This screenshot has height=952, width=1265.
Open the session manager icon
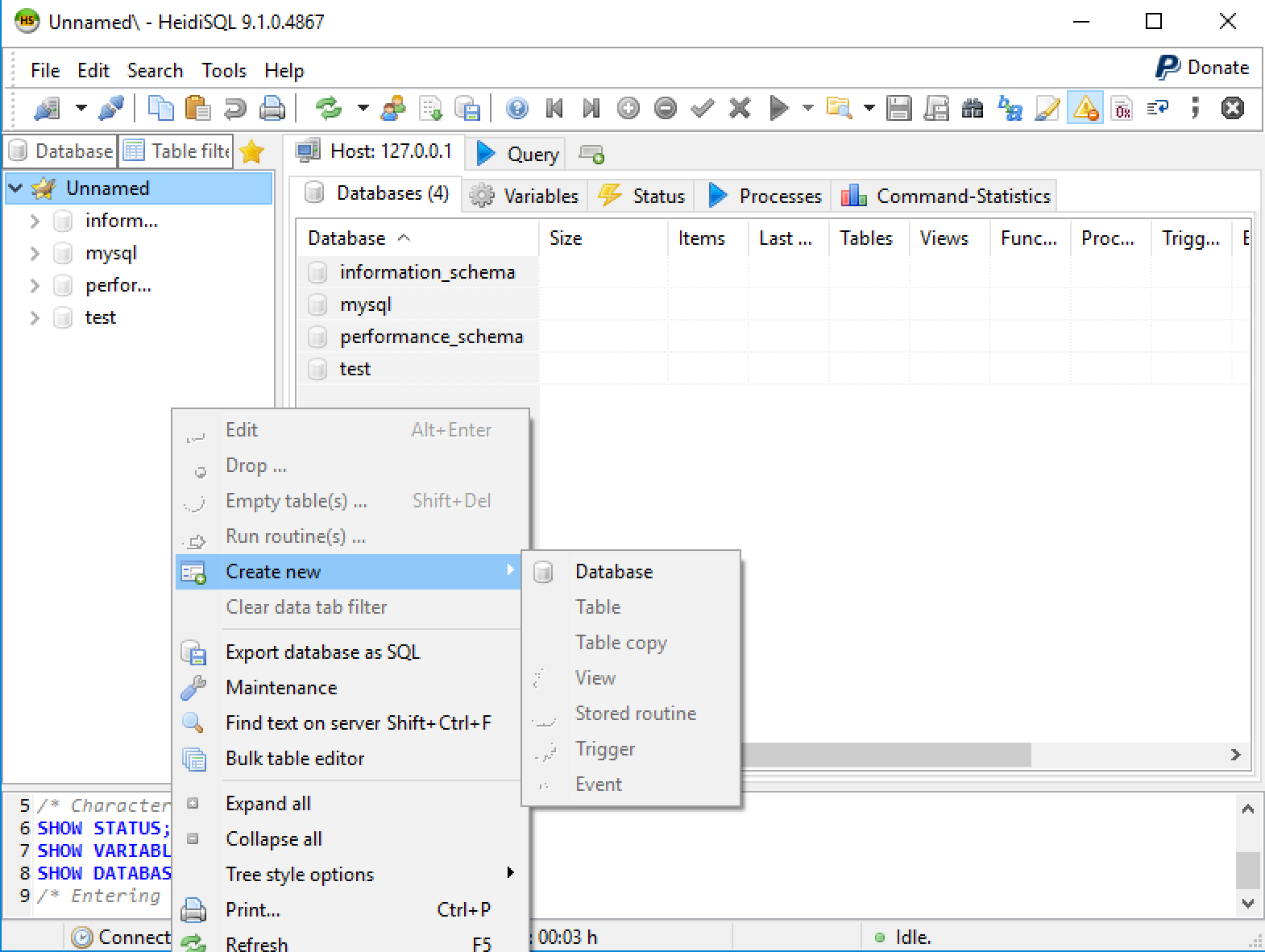[x=47, y=108]
